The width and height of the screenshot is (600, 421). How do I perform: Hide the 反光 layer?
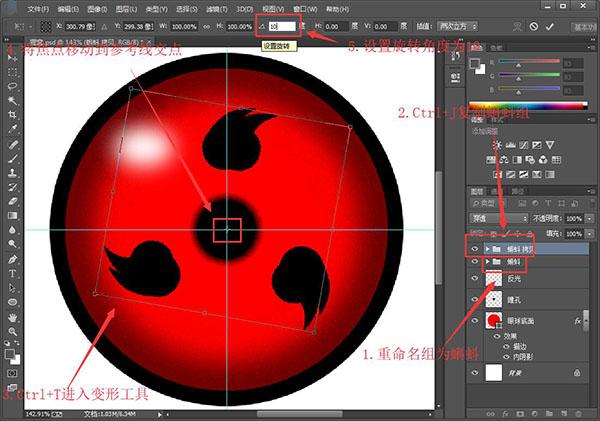475,278
